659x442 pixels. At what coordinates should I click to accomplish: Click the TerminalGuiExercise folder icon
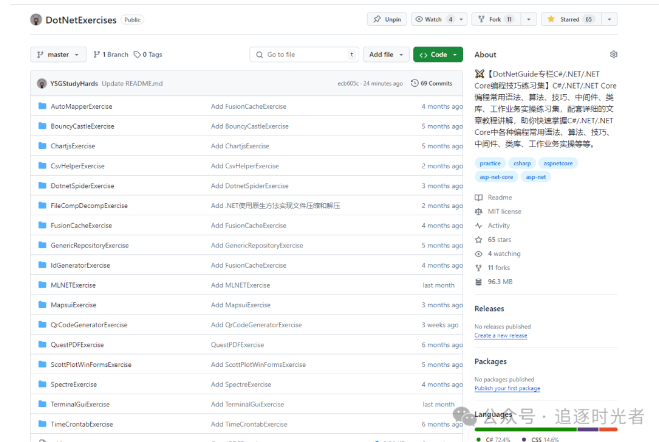pos(42,404)
